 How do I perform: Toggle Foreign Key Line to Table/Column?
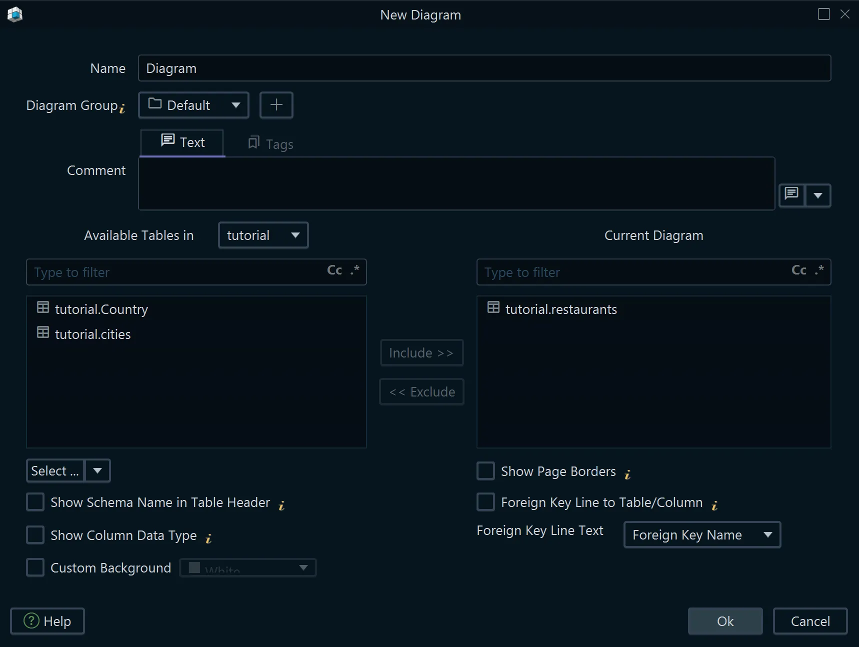485,502
